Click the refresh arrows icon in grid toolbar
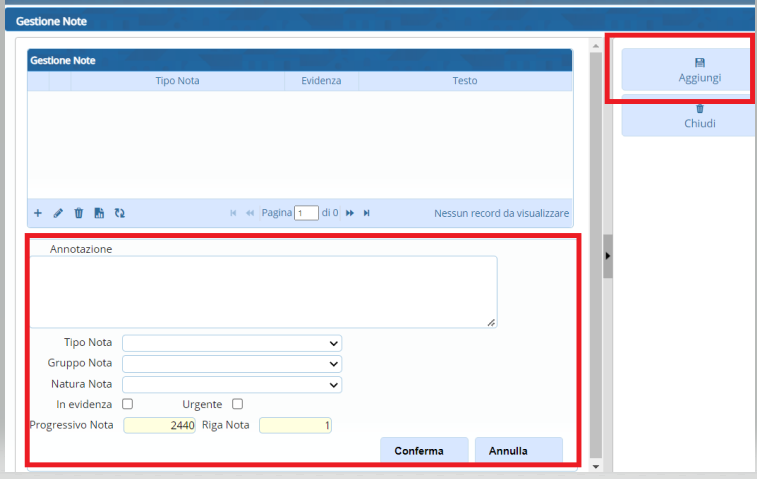Screen dimensions: 757x479 120,213
